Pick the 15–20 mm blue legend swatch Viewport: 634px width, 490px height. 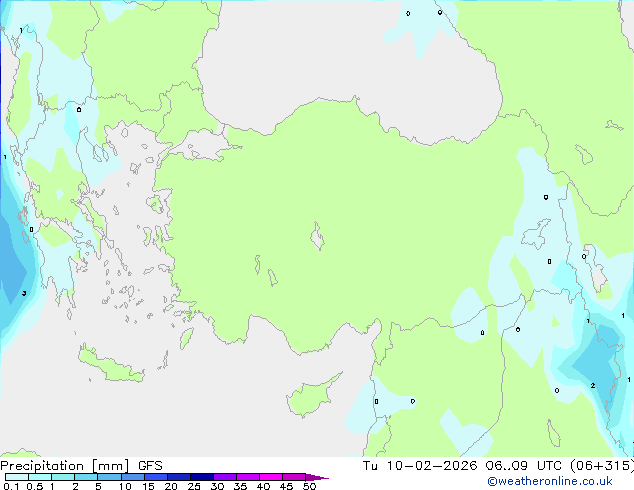[156, 477]
